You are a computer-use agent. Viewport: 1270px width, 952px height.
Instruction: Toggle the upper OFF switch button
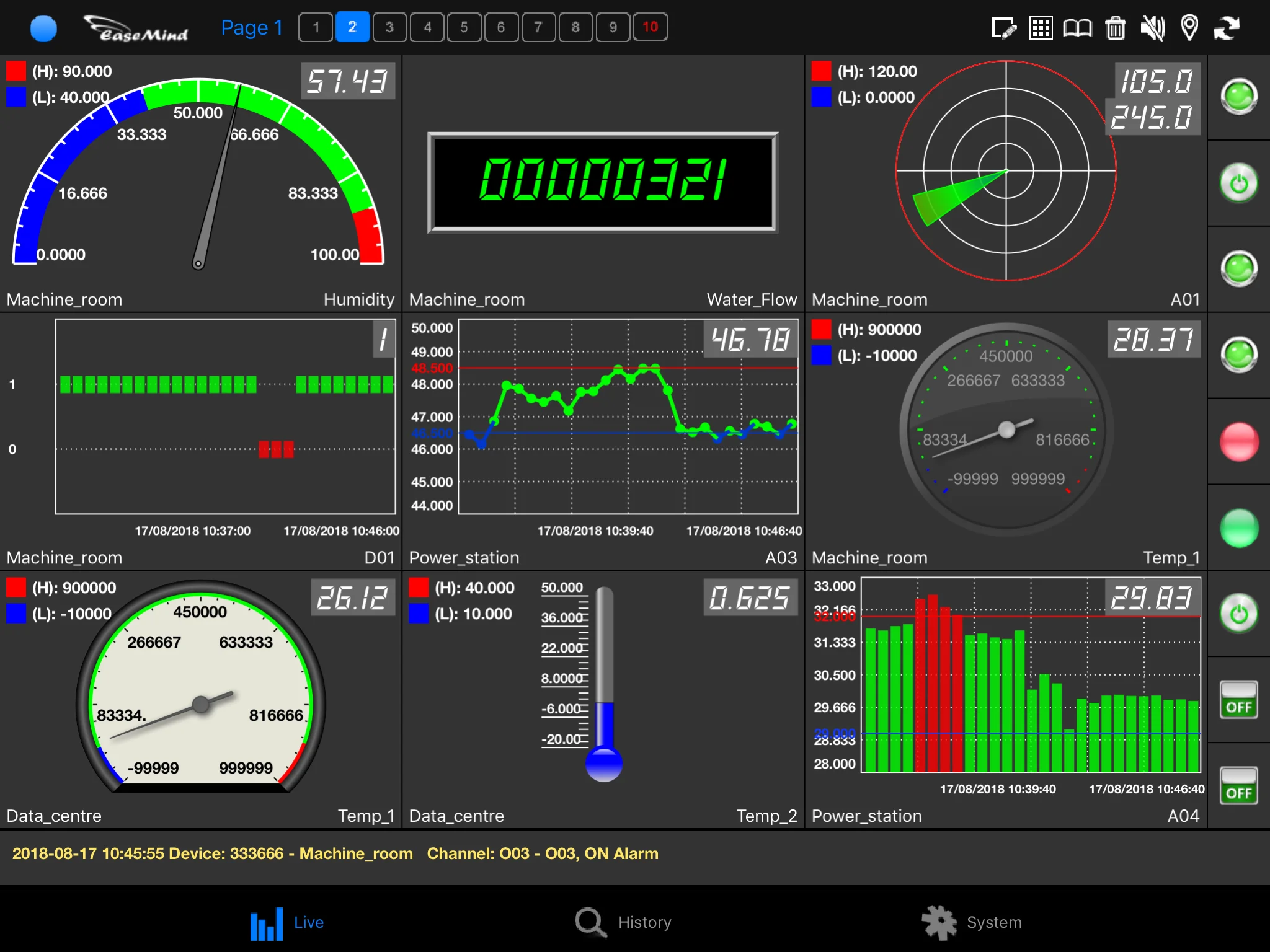(x=1238, y=699)
